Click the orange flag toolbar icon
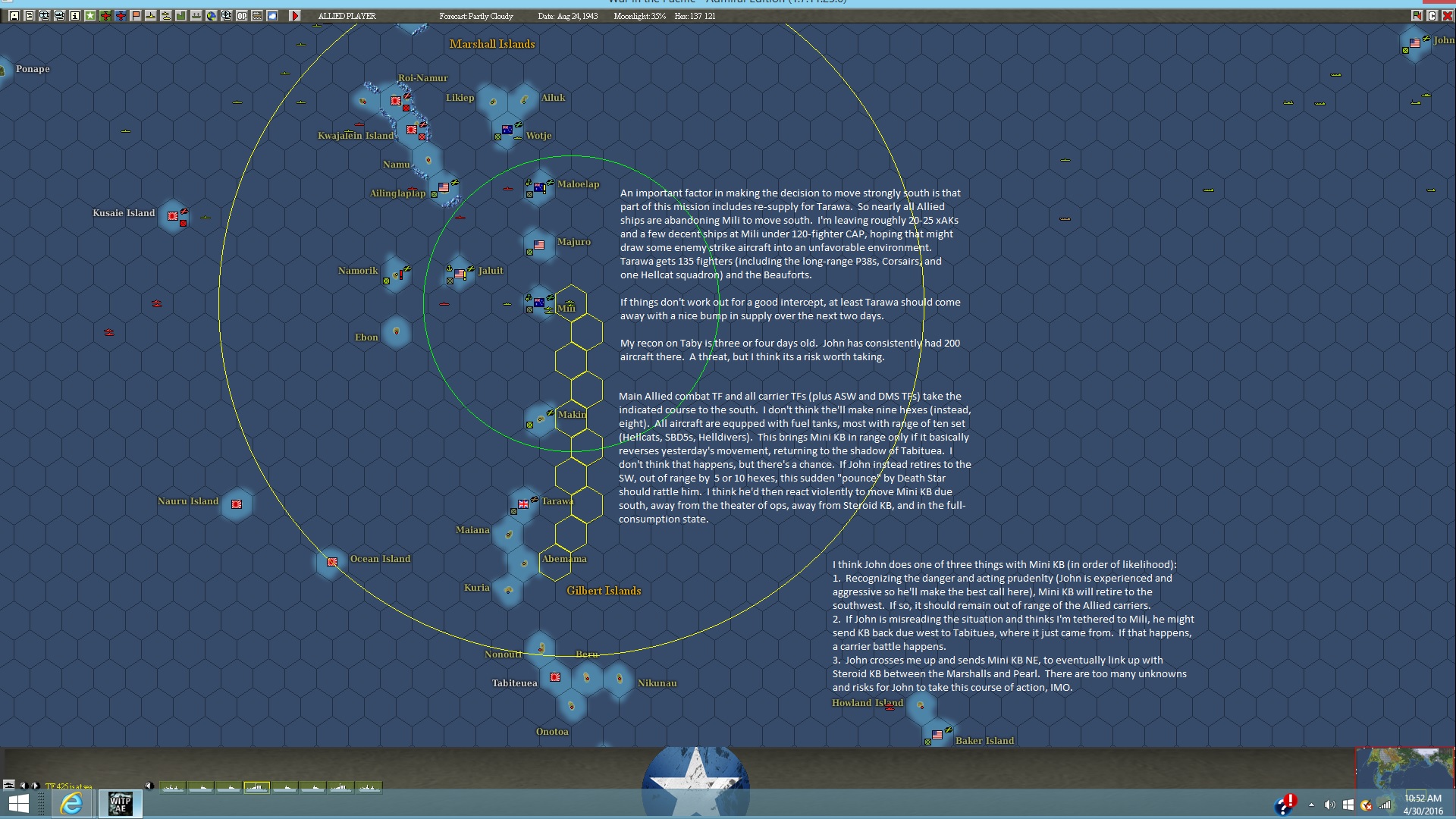Screen dimensions: 1456x819 click(136, 15)
